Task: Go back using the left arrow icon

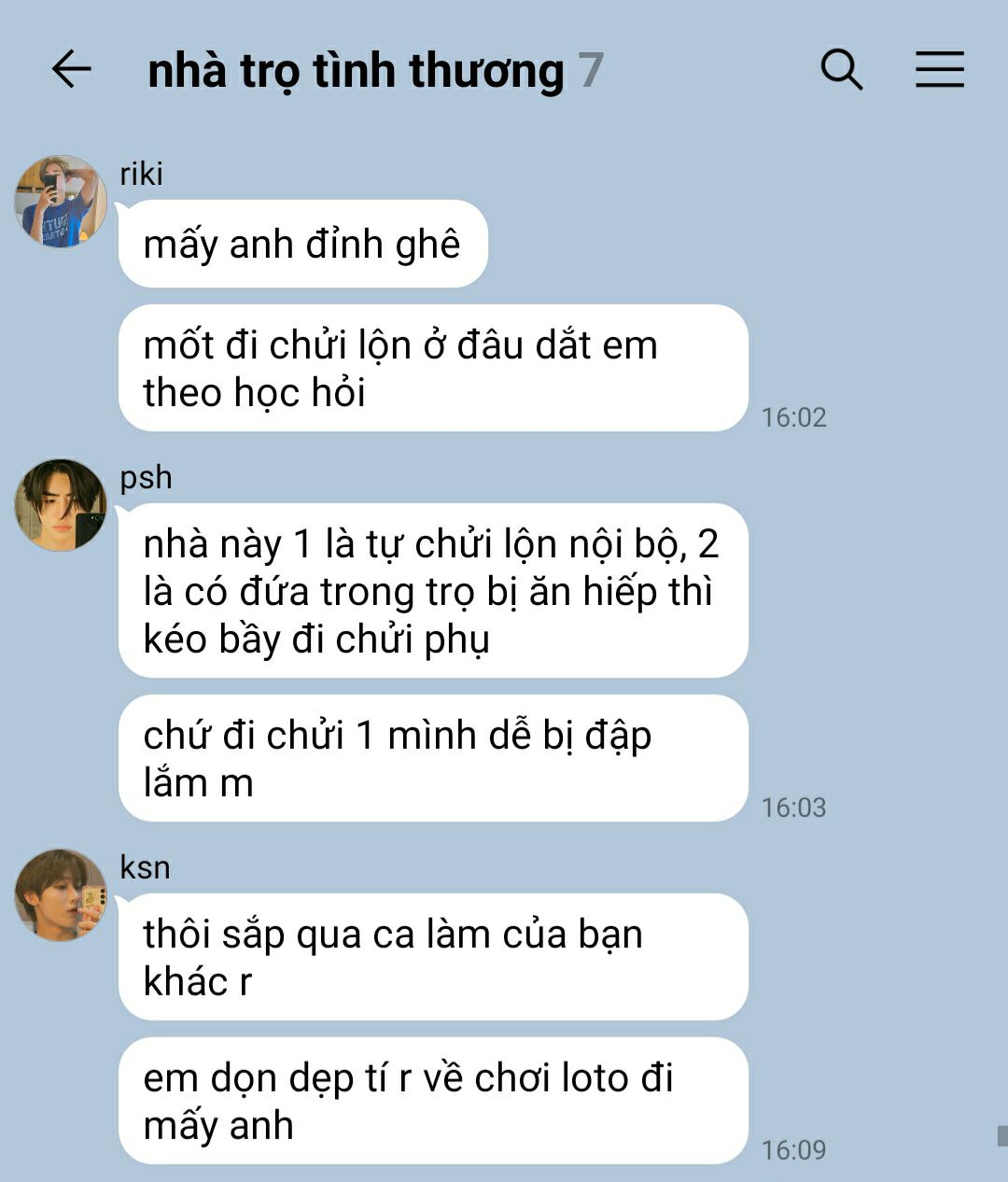Action: pyautogui.click(x=71, y=70)
